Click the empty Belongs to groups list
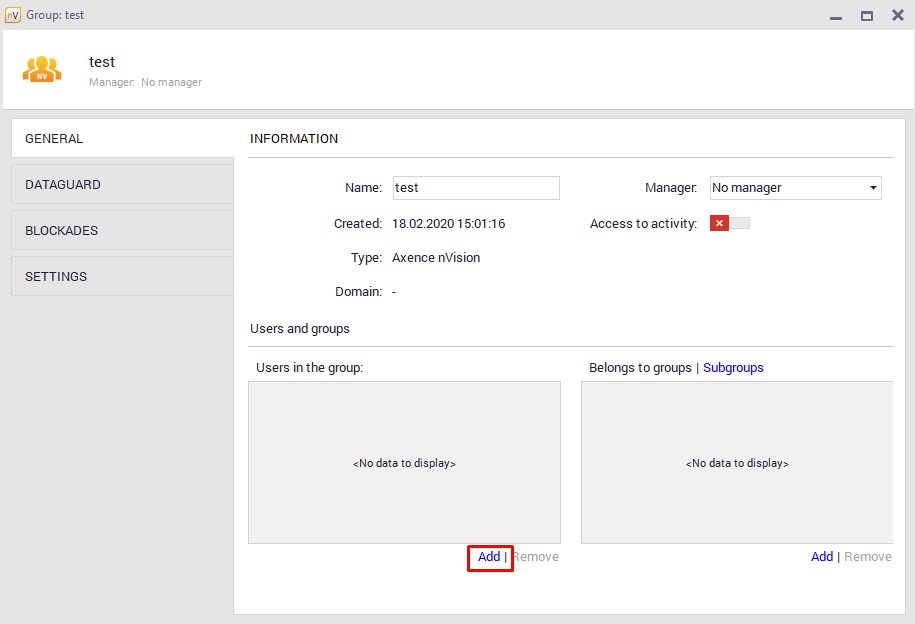915x624 pixels. (x=737, y=463)
